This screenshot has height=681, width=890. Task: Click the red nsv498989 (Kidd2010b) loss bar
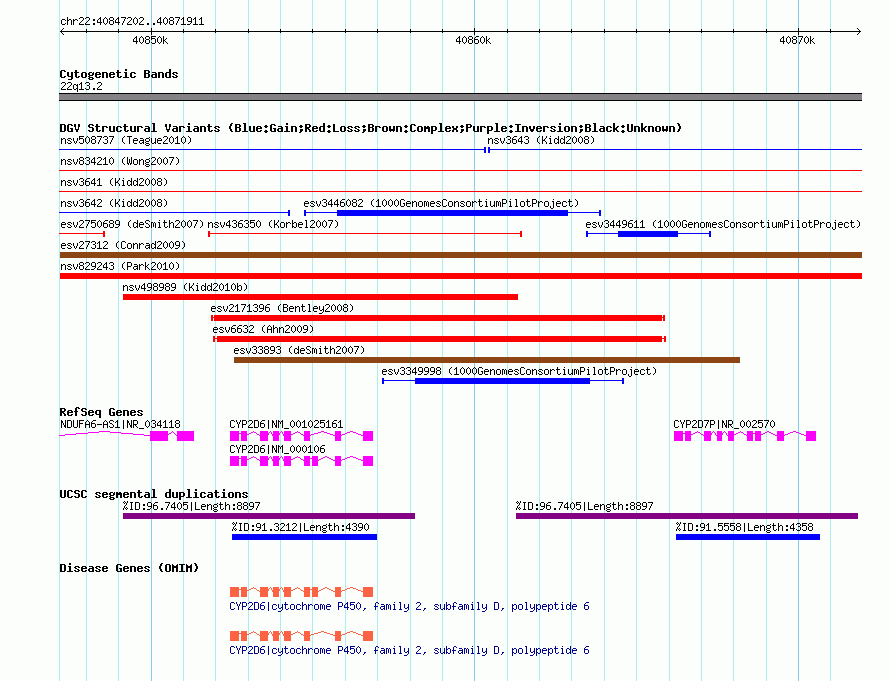pos(320,297)
